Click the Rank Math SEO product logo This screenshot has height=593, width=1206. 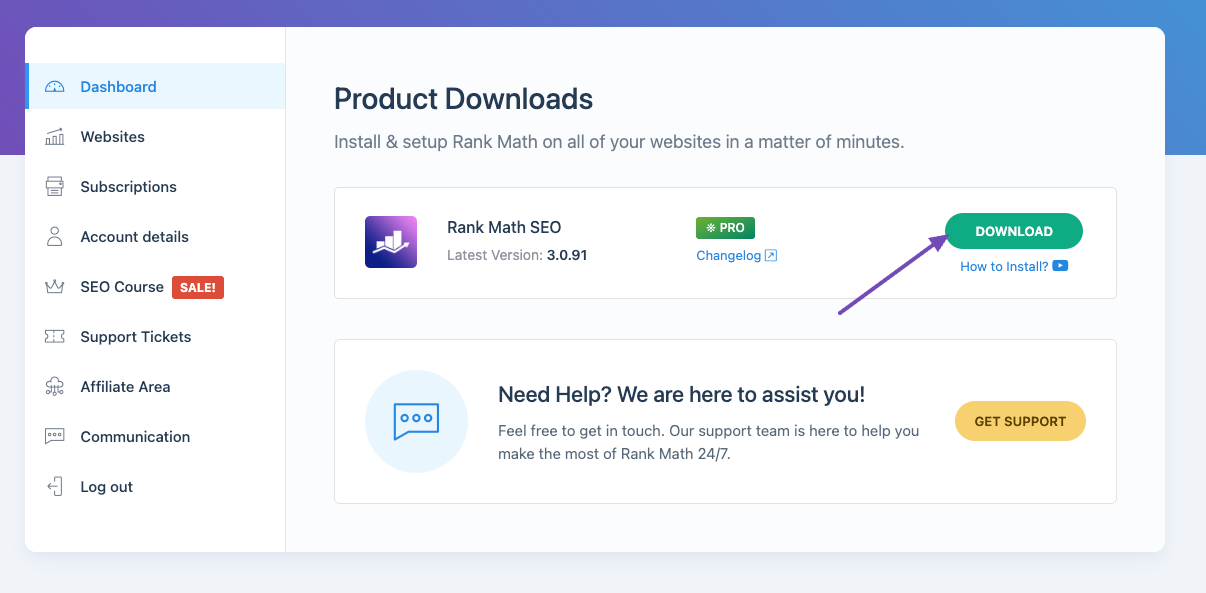391,242
